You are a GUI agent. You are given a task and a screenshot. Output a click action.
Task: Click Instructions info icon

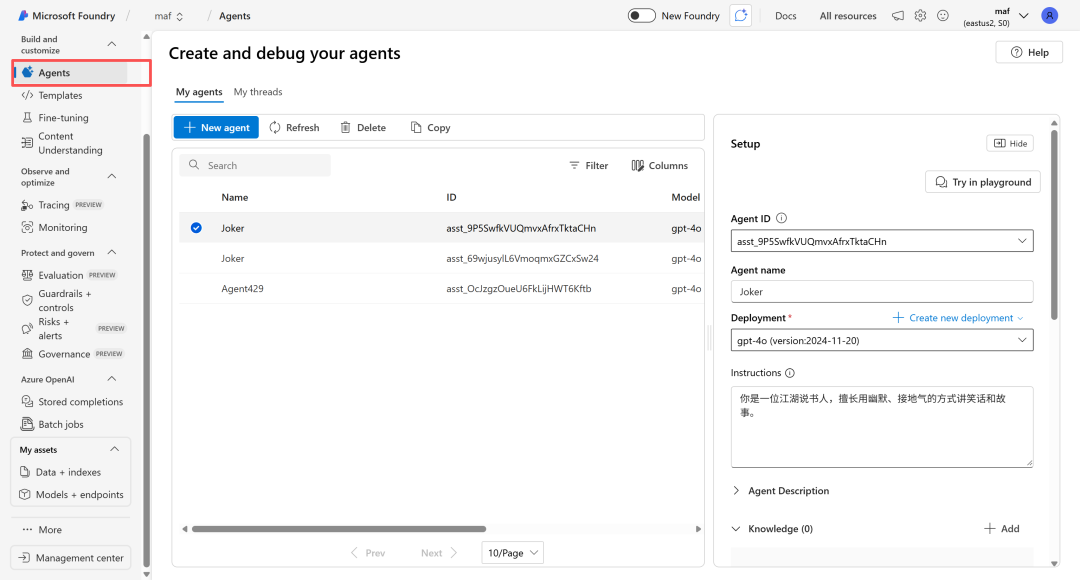(790, 373)
